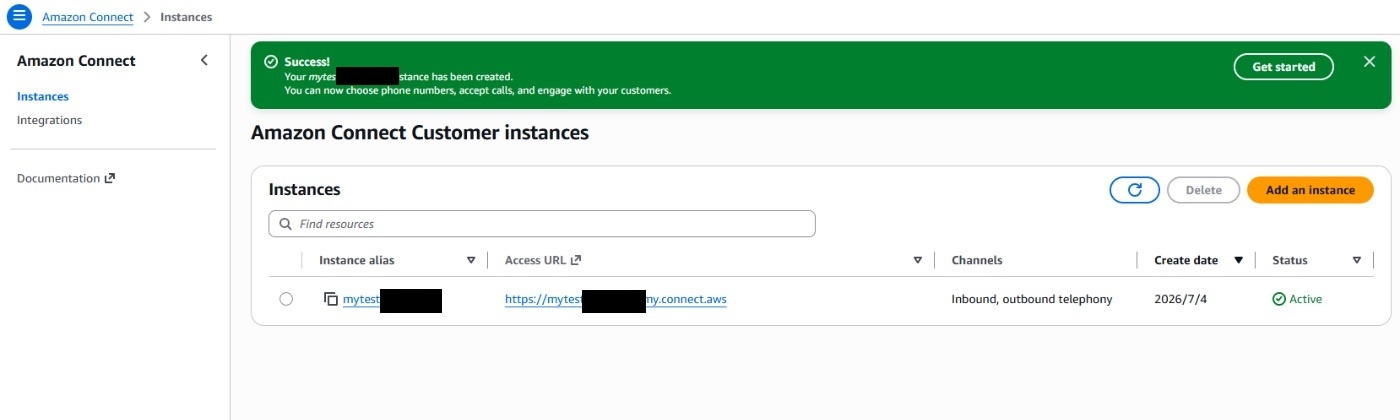Open the hamburger navigation menu
The height and width of the screenshot is (420, 1400).
click(x=19, y=17)
